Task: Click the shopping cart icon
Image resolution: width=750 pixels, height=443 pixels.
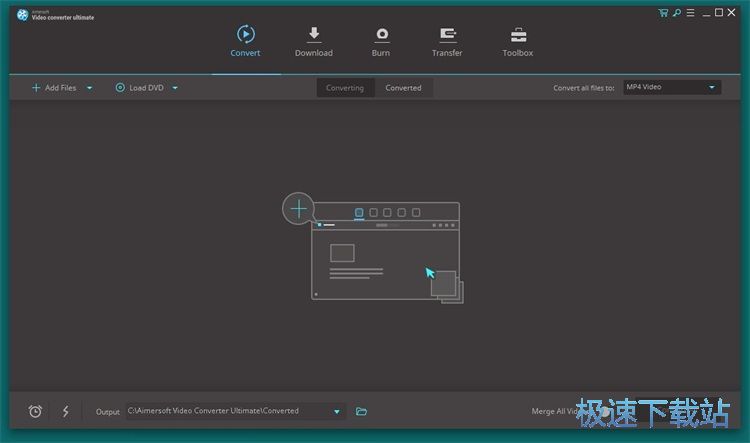Action: (663, 12)
